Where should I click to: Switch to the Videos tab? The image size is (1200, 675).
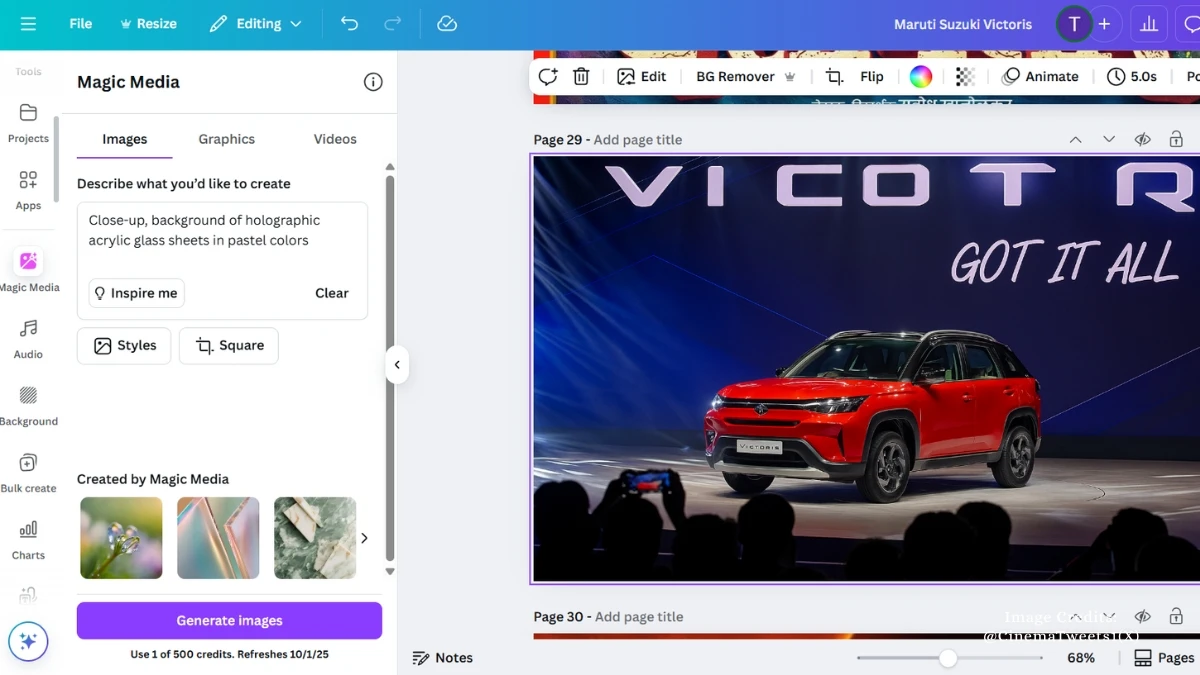(335, 139)
